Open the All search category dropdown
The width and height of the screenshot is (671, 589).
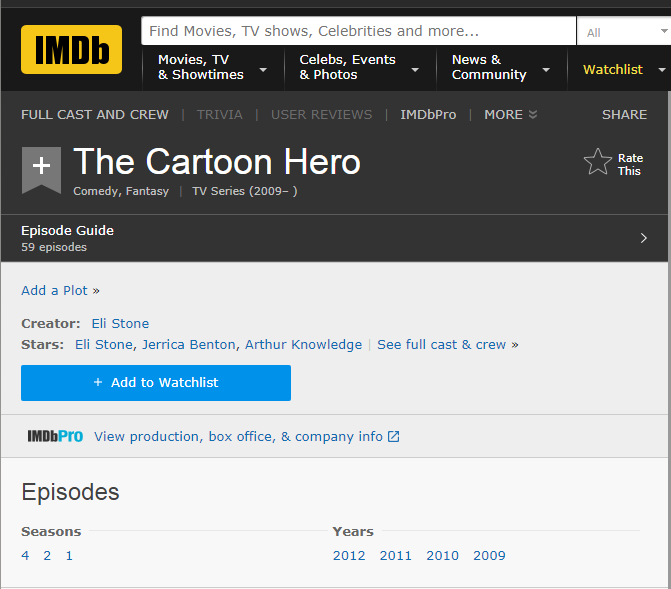[x=624, y=32]
